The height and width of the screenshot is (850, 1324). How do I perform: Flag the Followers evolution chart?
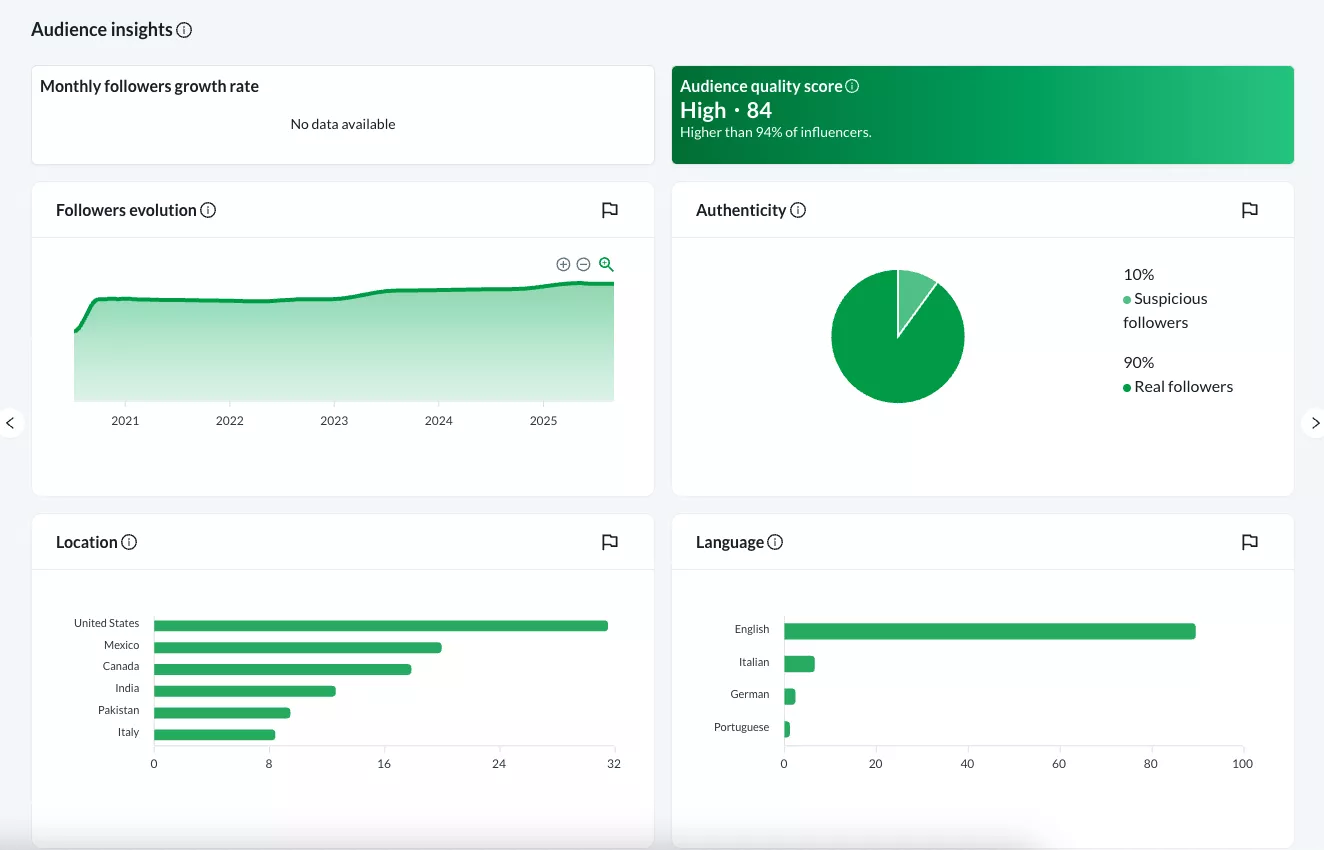click(x=610, y=210)
